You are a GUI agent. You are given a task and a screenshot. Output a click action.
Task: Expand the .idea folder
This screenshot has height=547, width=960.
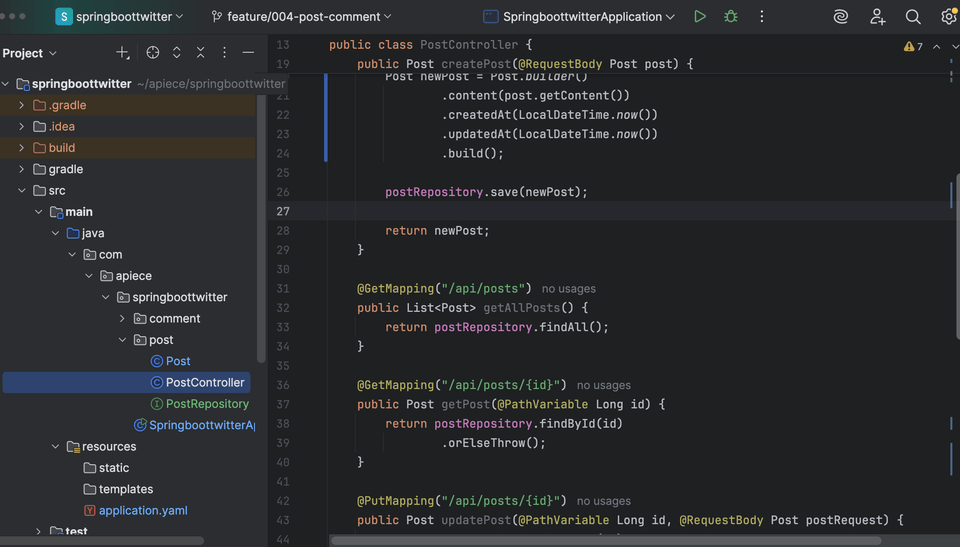[x=22, y=127]
